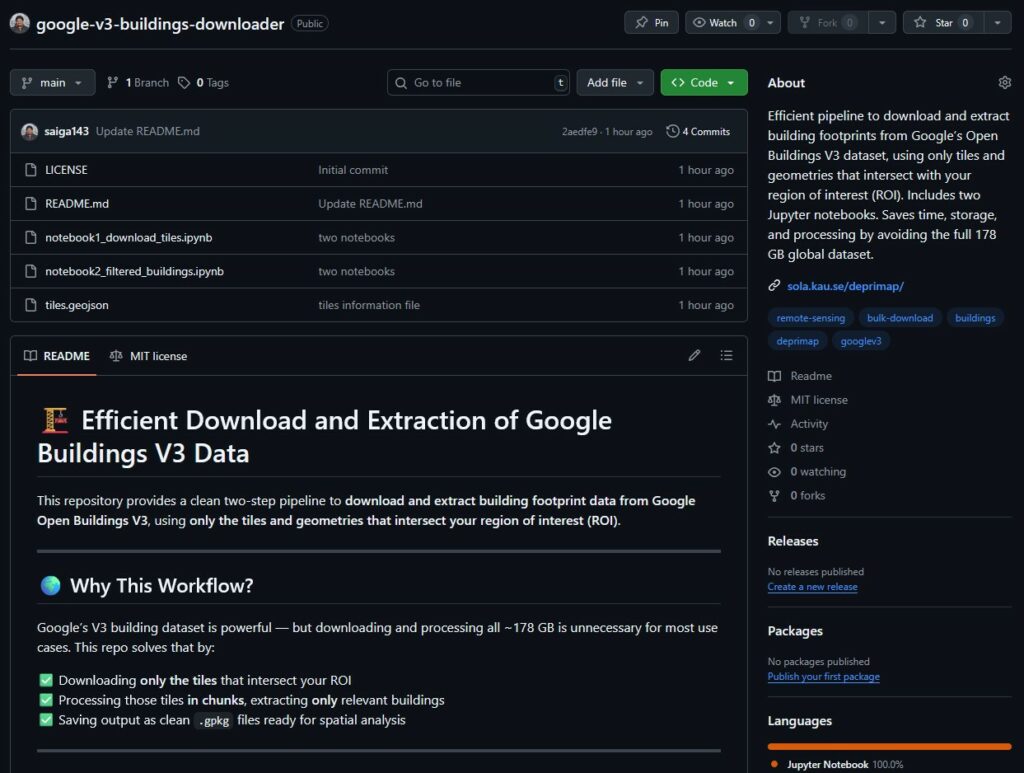Select the bulk-download topic tag
1024x773 pixels.
tap(900, 318)
